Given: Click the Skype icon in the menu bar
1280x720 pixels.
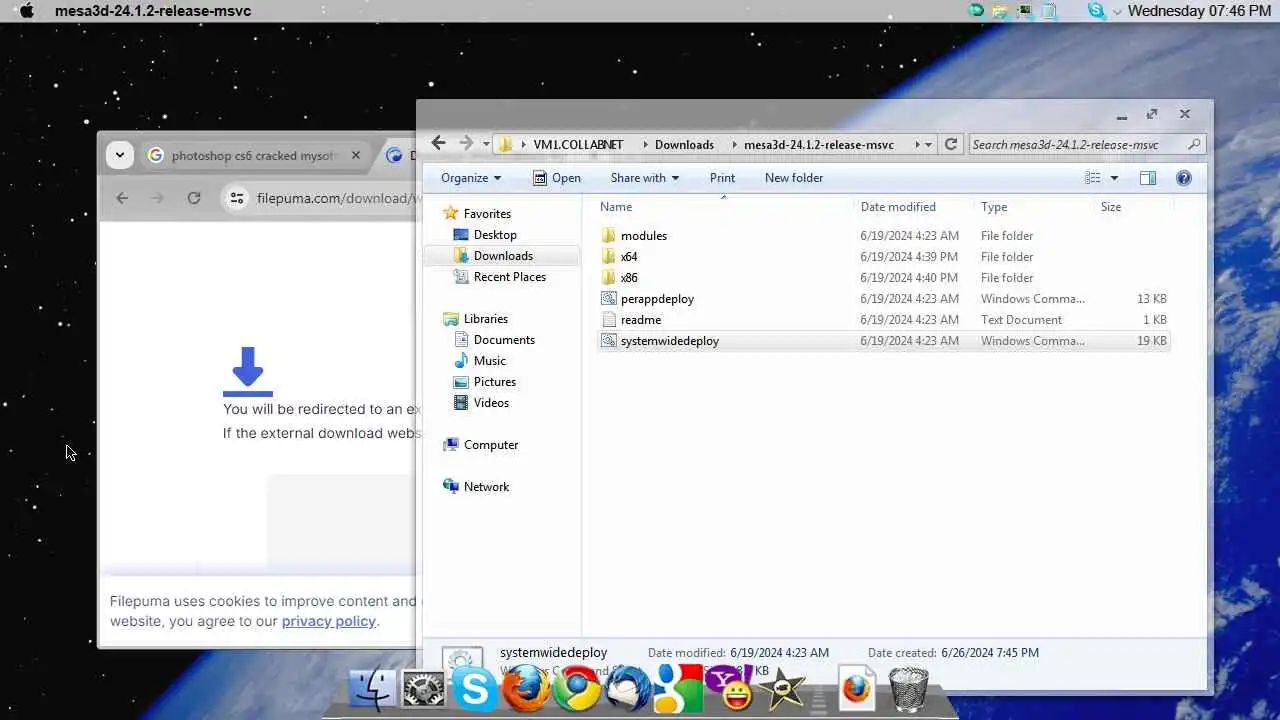Looking at the screenshot, I should click(1097, 10).
